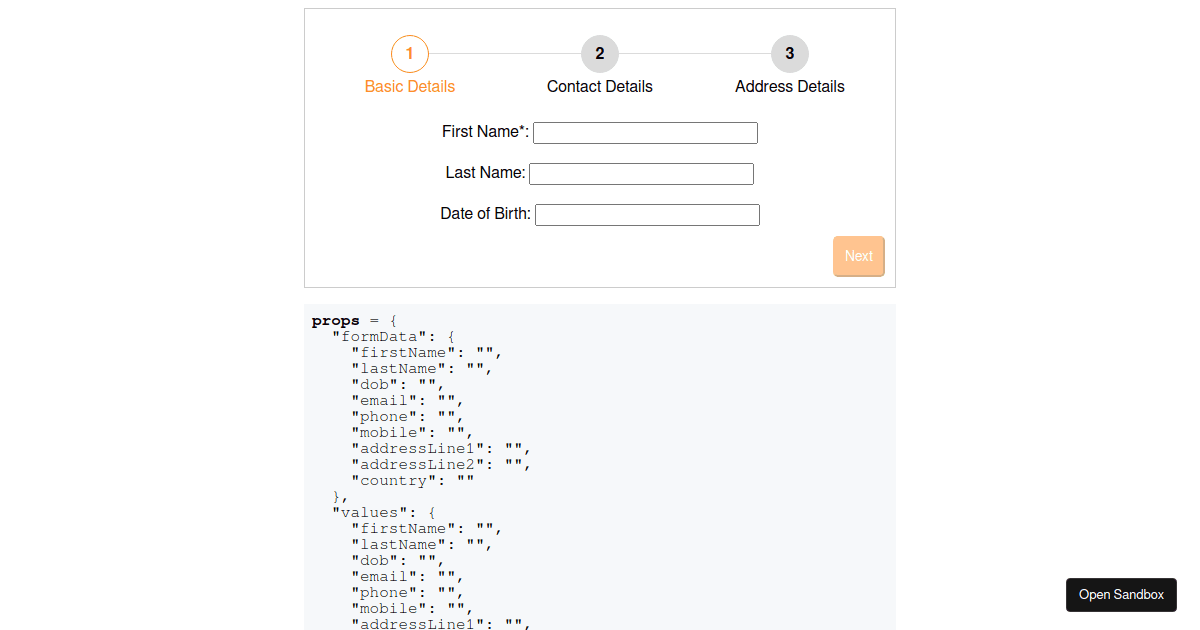The image size is (1200, 630).
Task: Select step 3 circle in the wizard
Action: point(790,54)
